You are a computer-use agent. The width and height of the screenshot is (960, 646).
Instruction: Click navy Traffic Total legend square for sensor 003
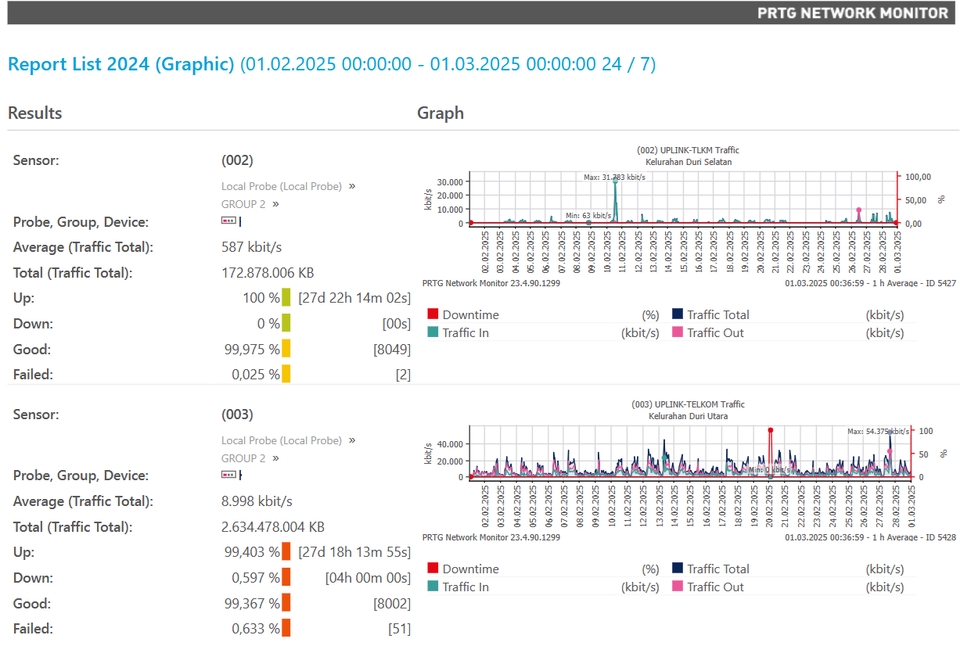click(x=677, y=568)
